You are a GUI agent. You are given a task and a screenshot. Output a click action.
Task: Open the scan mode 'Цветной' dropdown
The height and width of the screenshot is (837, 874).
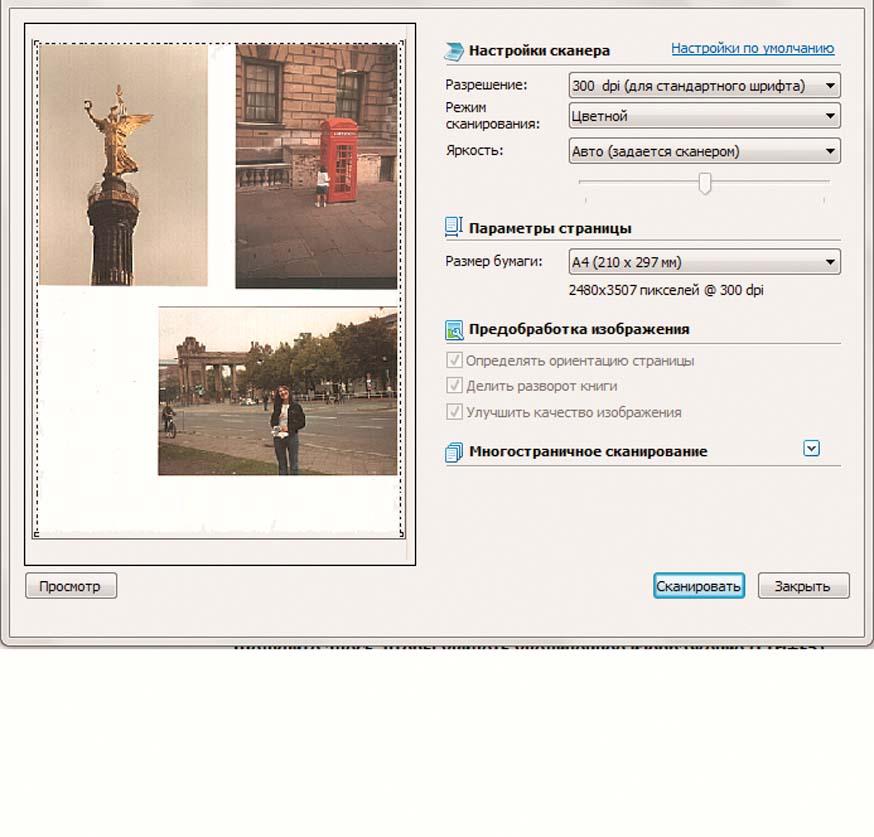(x=703, y=116)
